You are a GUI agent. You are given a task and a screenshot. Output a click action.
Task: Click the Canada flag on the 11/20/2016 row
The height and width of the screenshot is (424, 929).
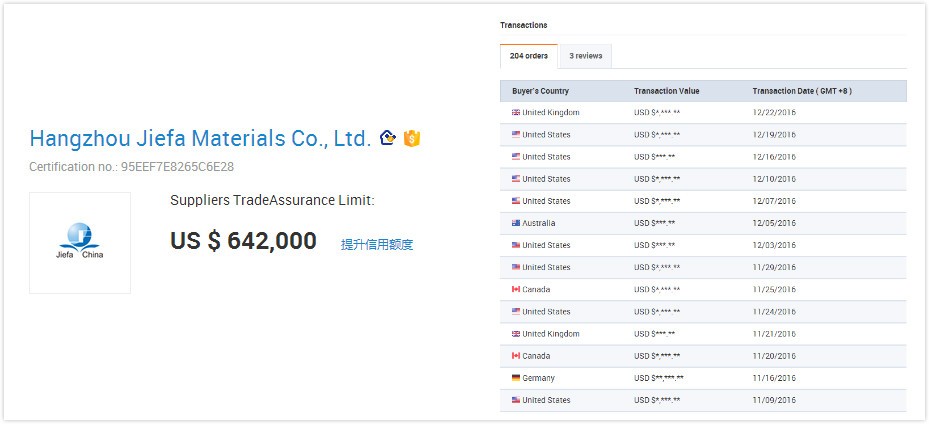click(516, 356)
